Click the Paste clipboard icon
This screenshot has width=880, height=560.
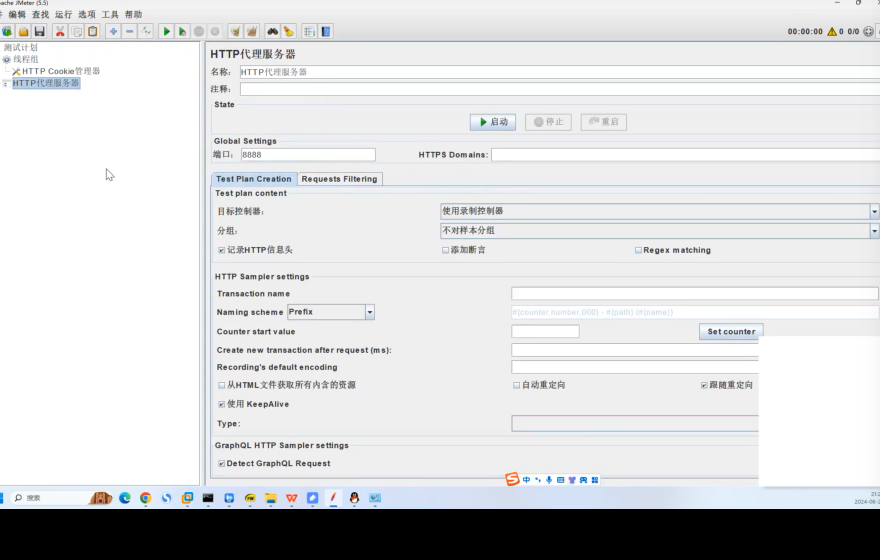93,31
